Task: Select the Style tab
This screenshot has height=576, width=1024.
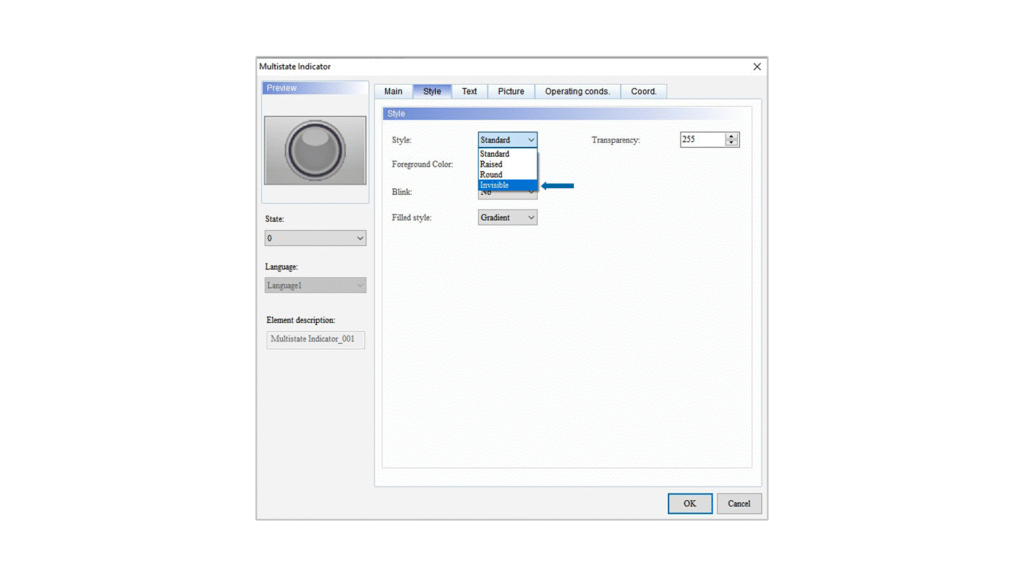Action: click(x=432, y=91)
